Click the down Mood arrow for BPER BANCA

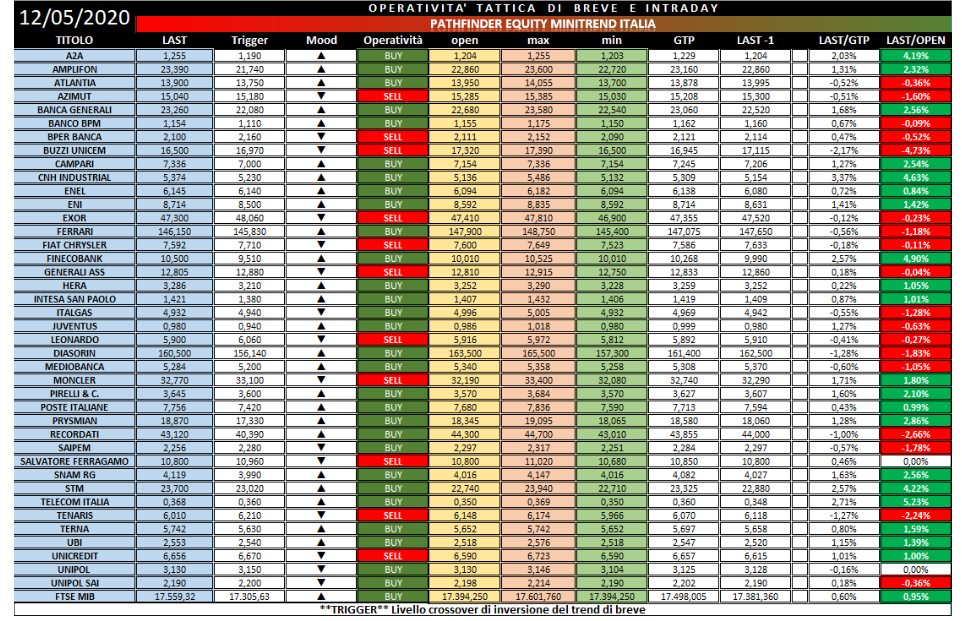point(321,137)
